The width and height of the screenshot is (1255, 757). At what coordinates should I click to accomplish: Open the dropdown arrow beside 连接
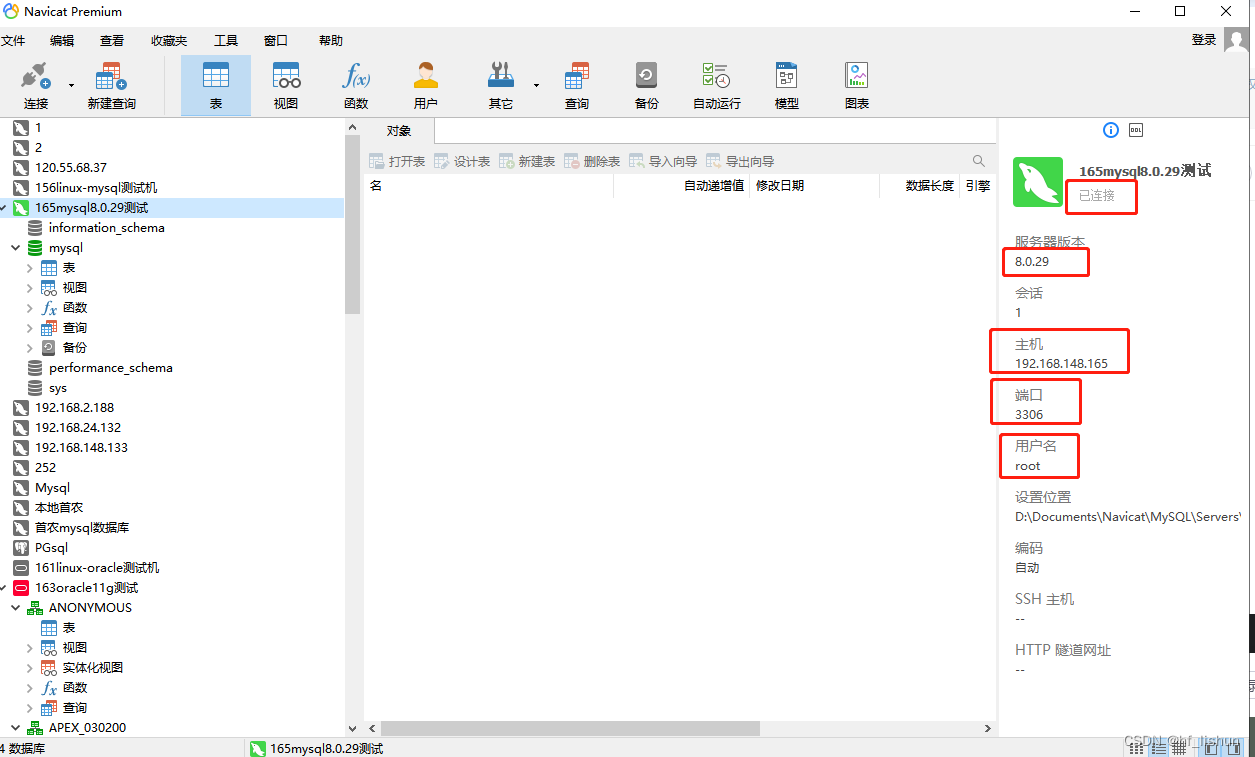(71, 86)
